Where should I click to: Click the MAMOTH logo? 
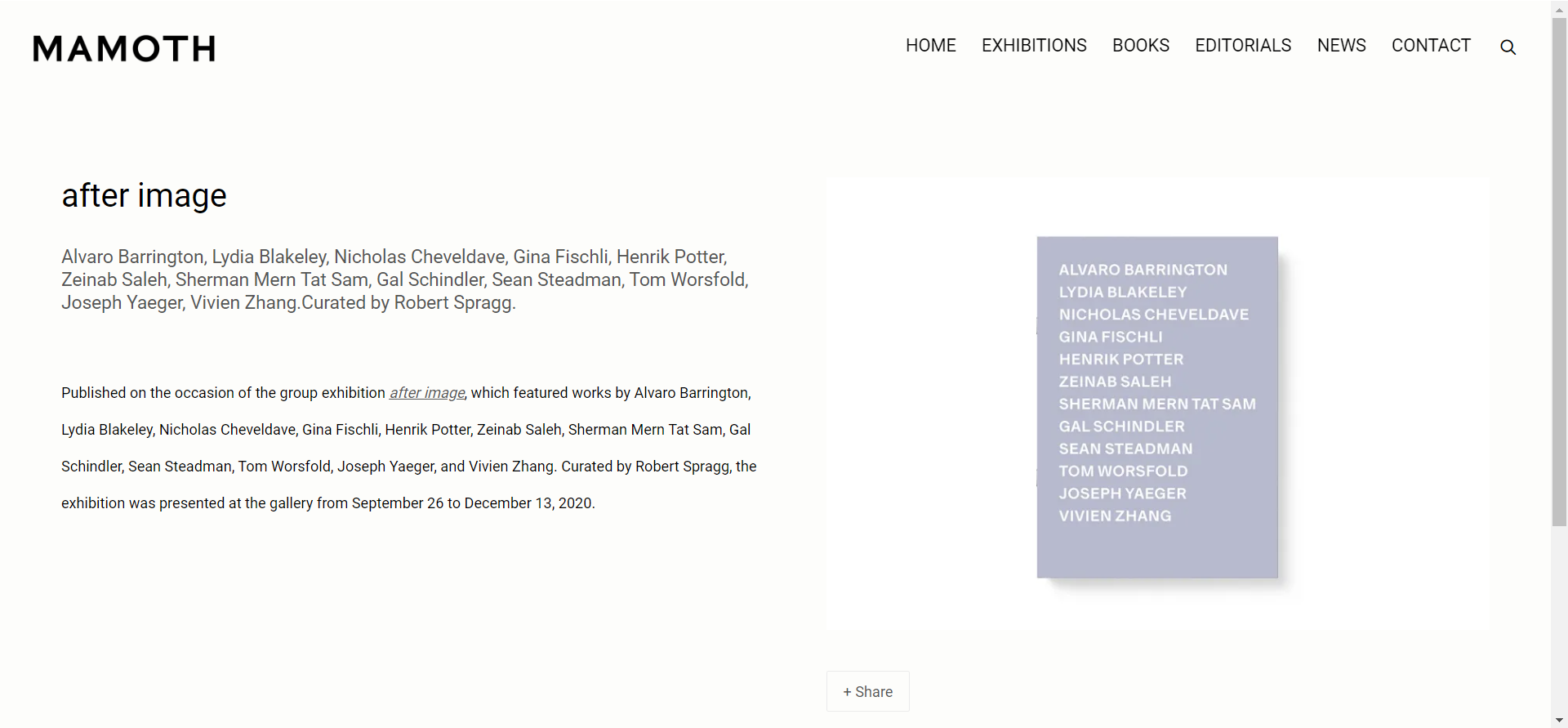124,48
